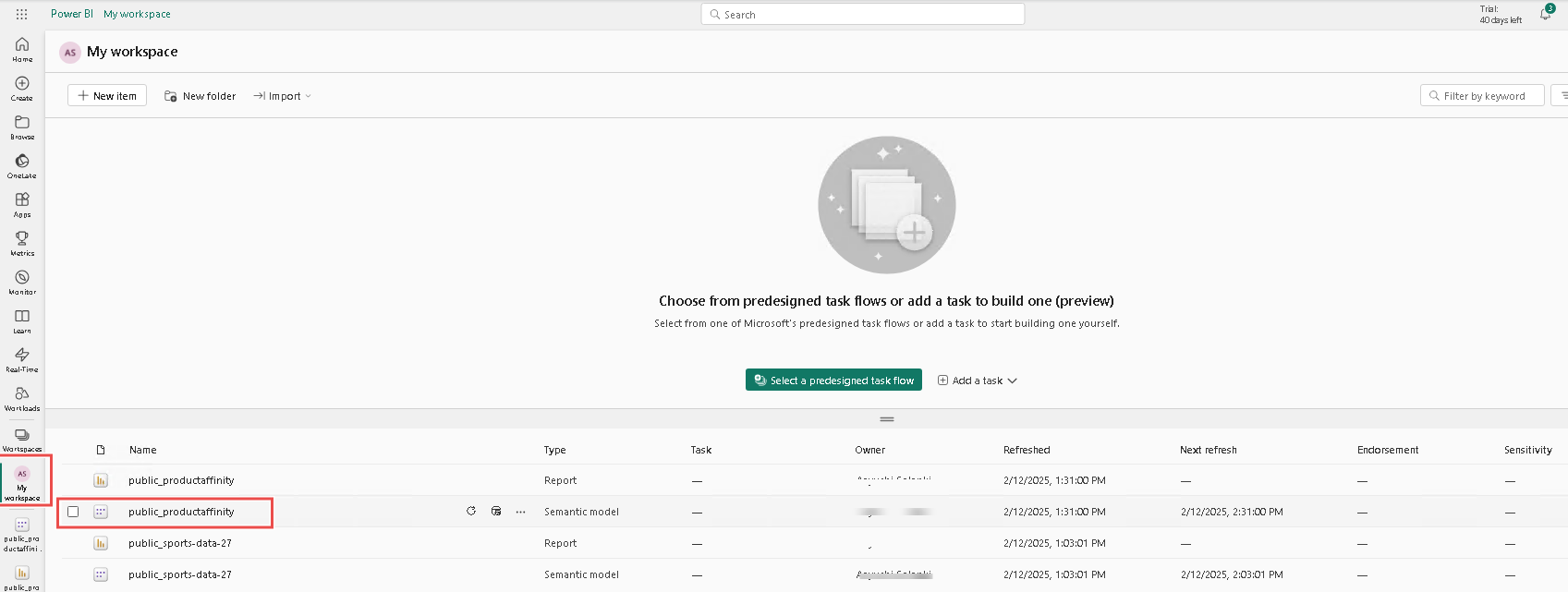This screenshot has width=1568, height=592.
Task: Sort by the Endorsement column header
Action: tap(1388, 450)
